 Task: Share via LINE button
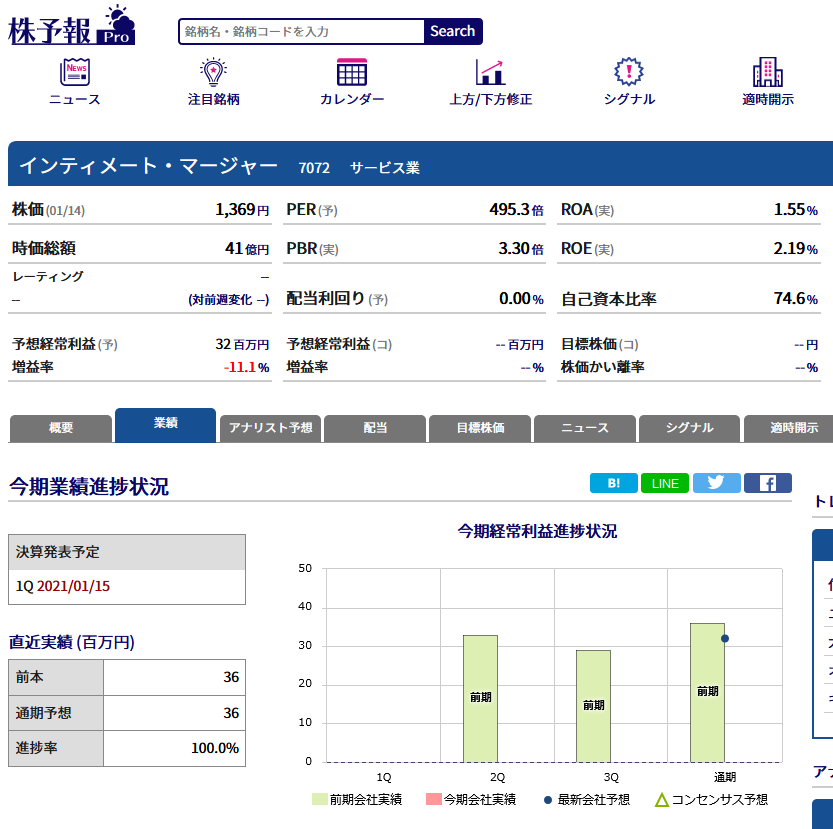point(665,483)
